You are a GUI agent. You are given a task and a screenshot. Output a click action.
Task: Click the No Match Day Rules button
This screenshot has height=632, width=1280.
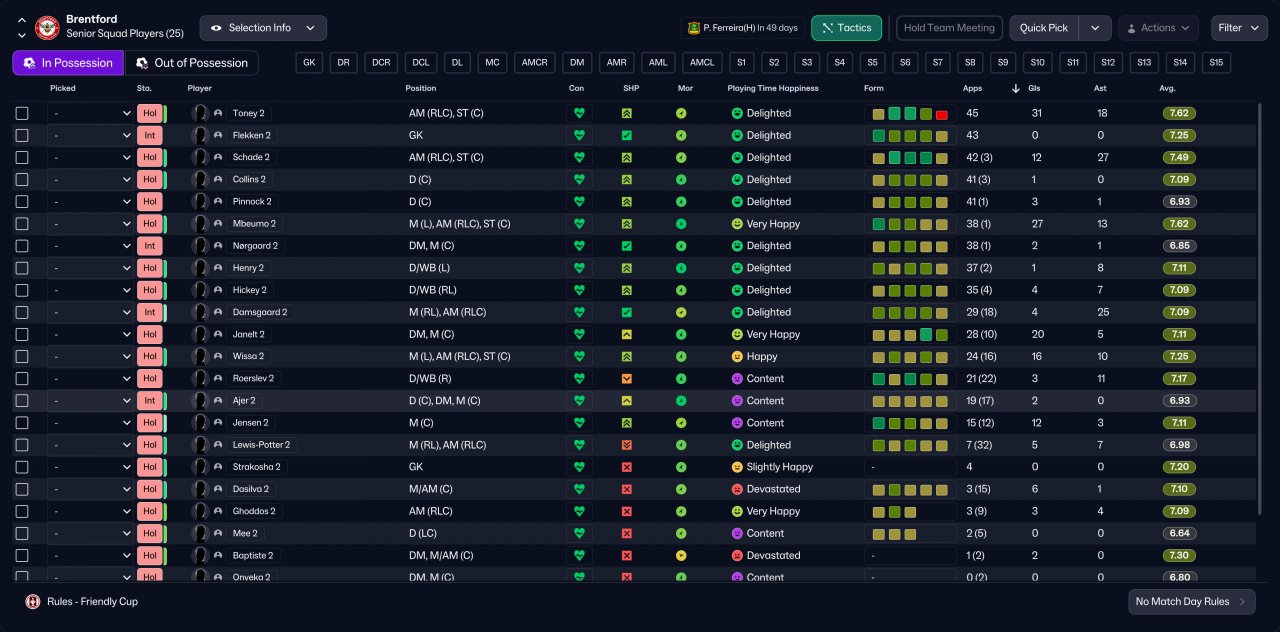(1191, 602)
